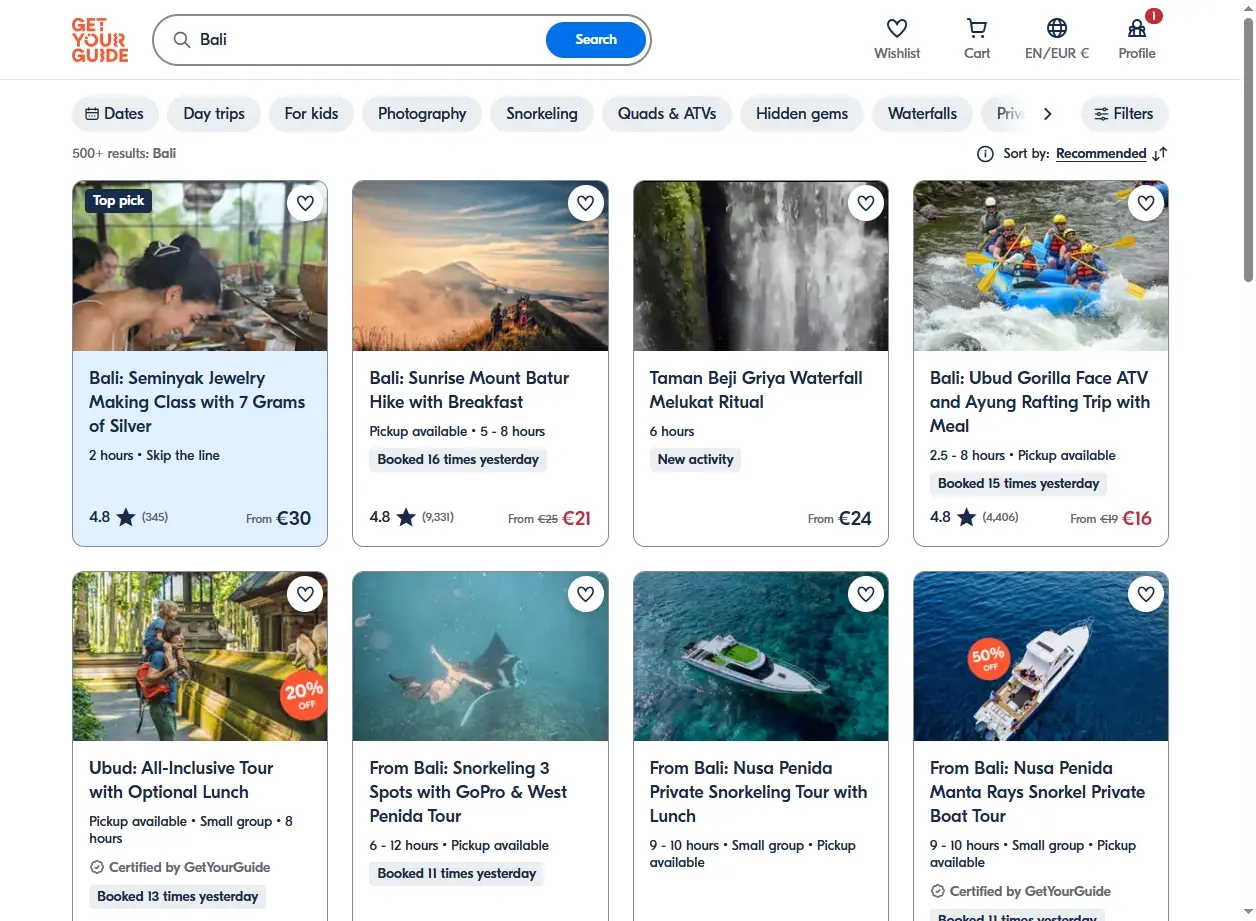Viewport: 1256px width, 921px height.
Task: Click the jewelry making class photo
Action: (x=200, y=266)
